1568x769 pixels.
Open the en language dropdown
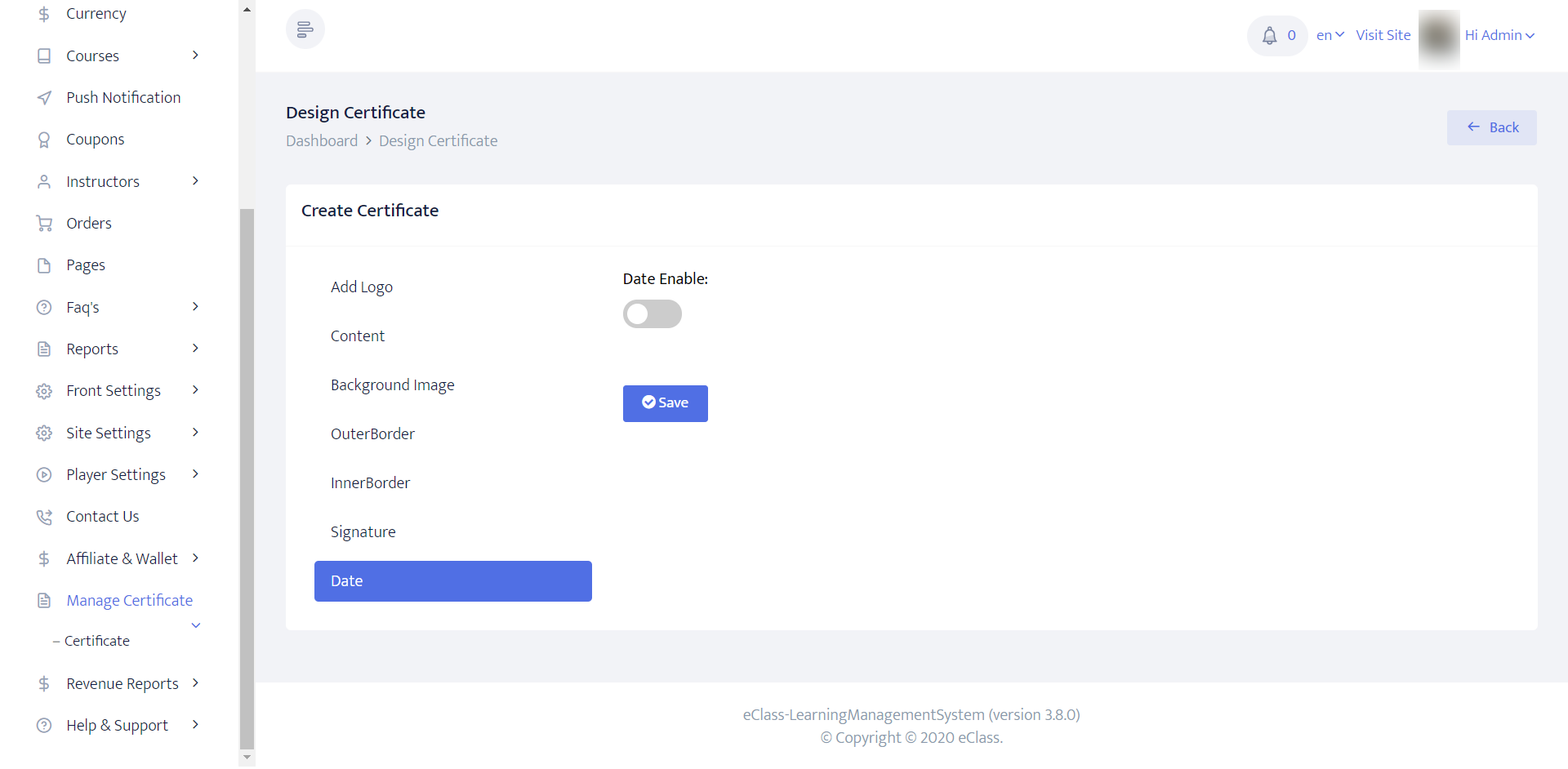click(1330, 35)
